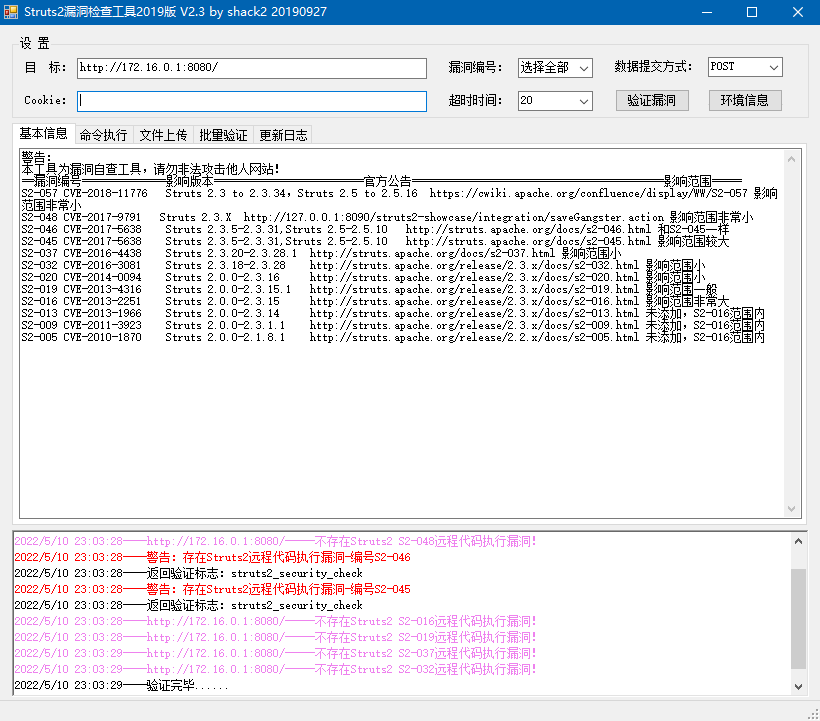Click the S2-020 CVE-2014-0094 row

click(x=363, y=278)
